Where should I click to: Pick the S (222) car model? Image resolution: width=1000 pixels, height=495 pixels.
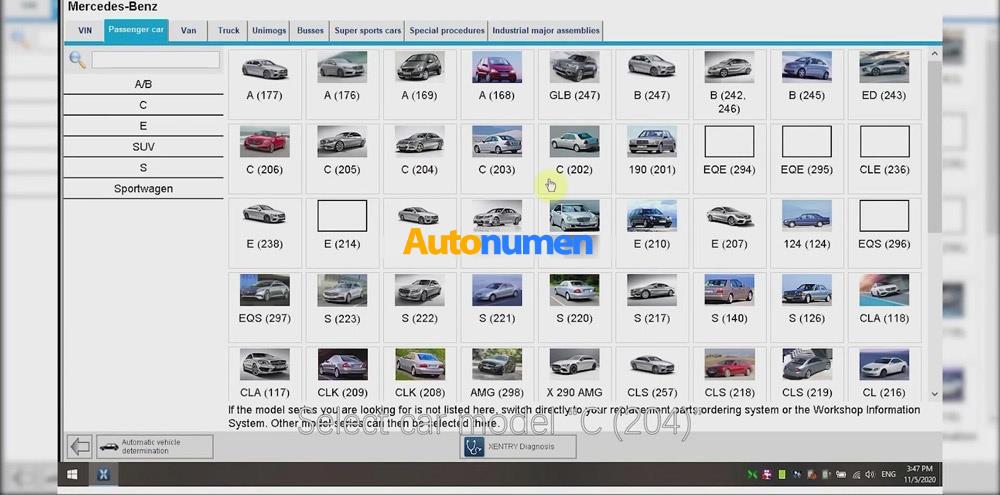click(419, 307)
